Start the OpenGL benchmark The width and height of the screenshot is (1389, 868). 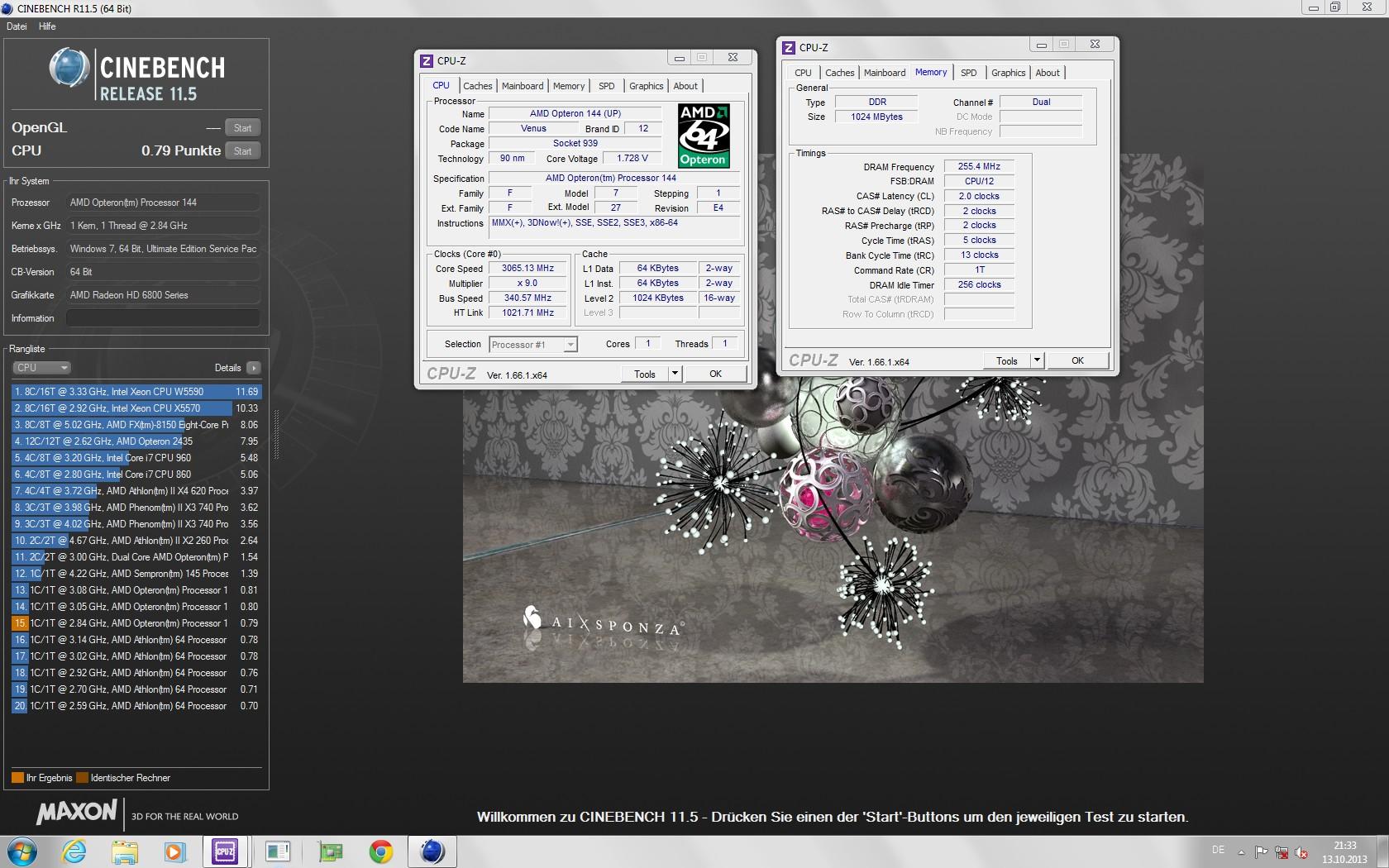tap(243, 128)
